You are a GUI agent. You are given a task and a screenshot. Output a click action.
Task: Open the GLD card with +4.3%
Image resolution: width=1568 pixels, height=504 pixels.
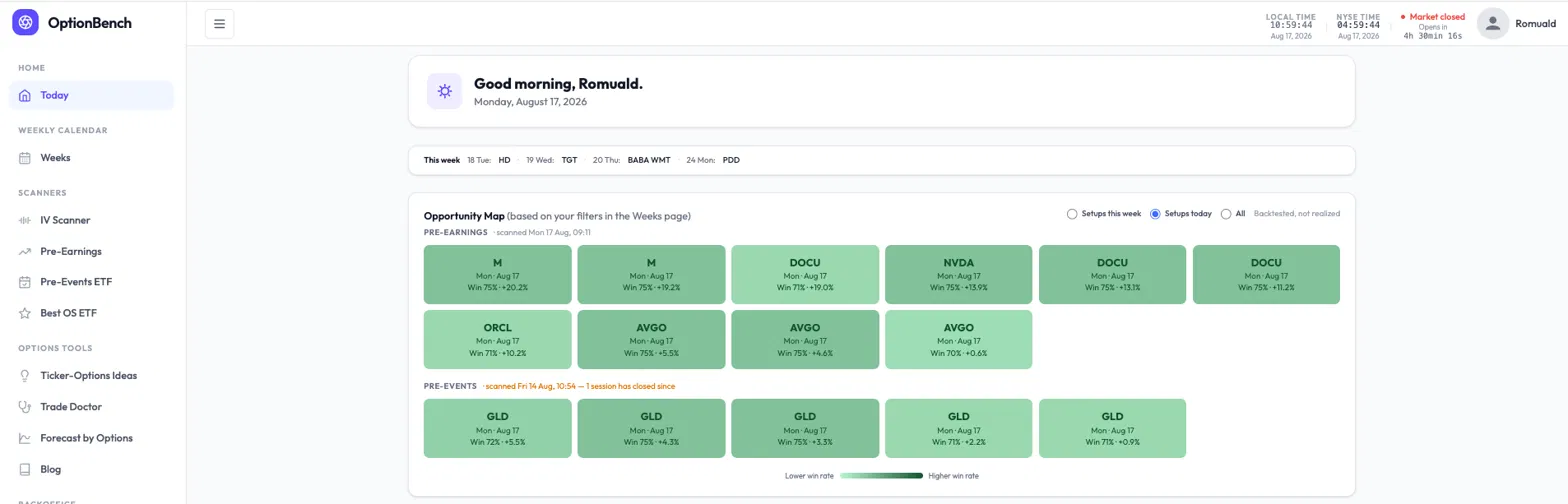(x=651, y=428)
